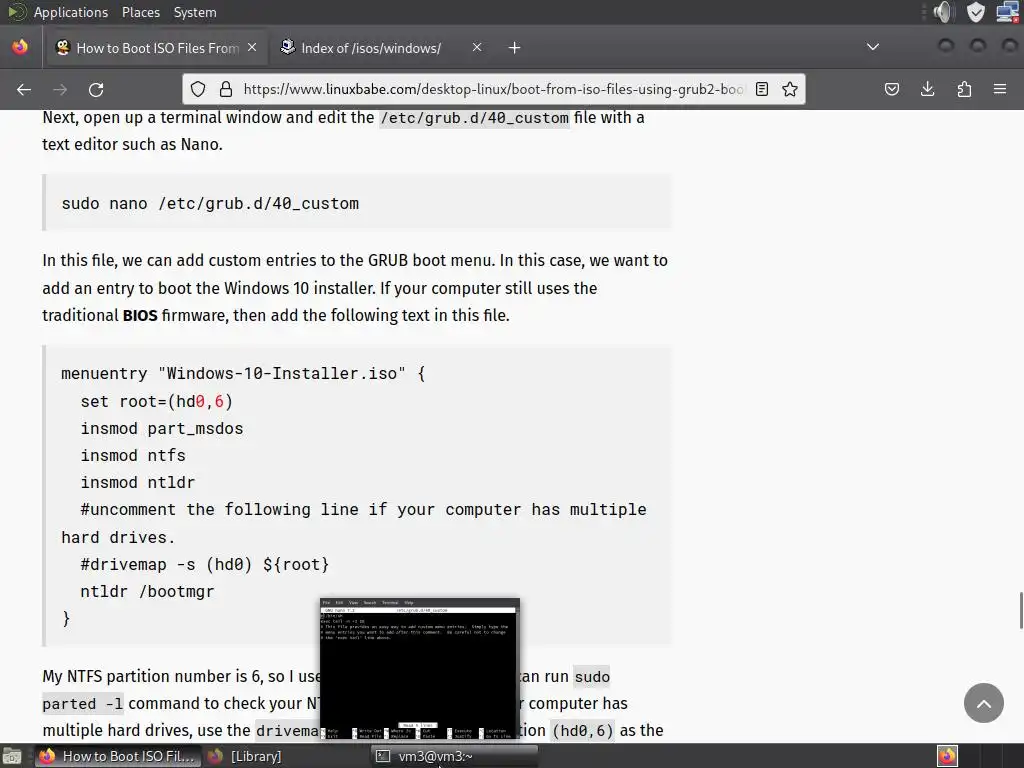The image size is (1024, 768).
Task: Expand the list all tabs chevron
Action: (872, 47)
